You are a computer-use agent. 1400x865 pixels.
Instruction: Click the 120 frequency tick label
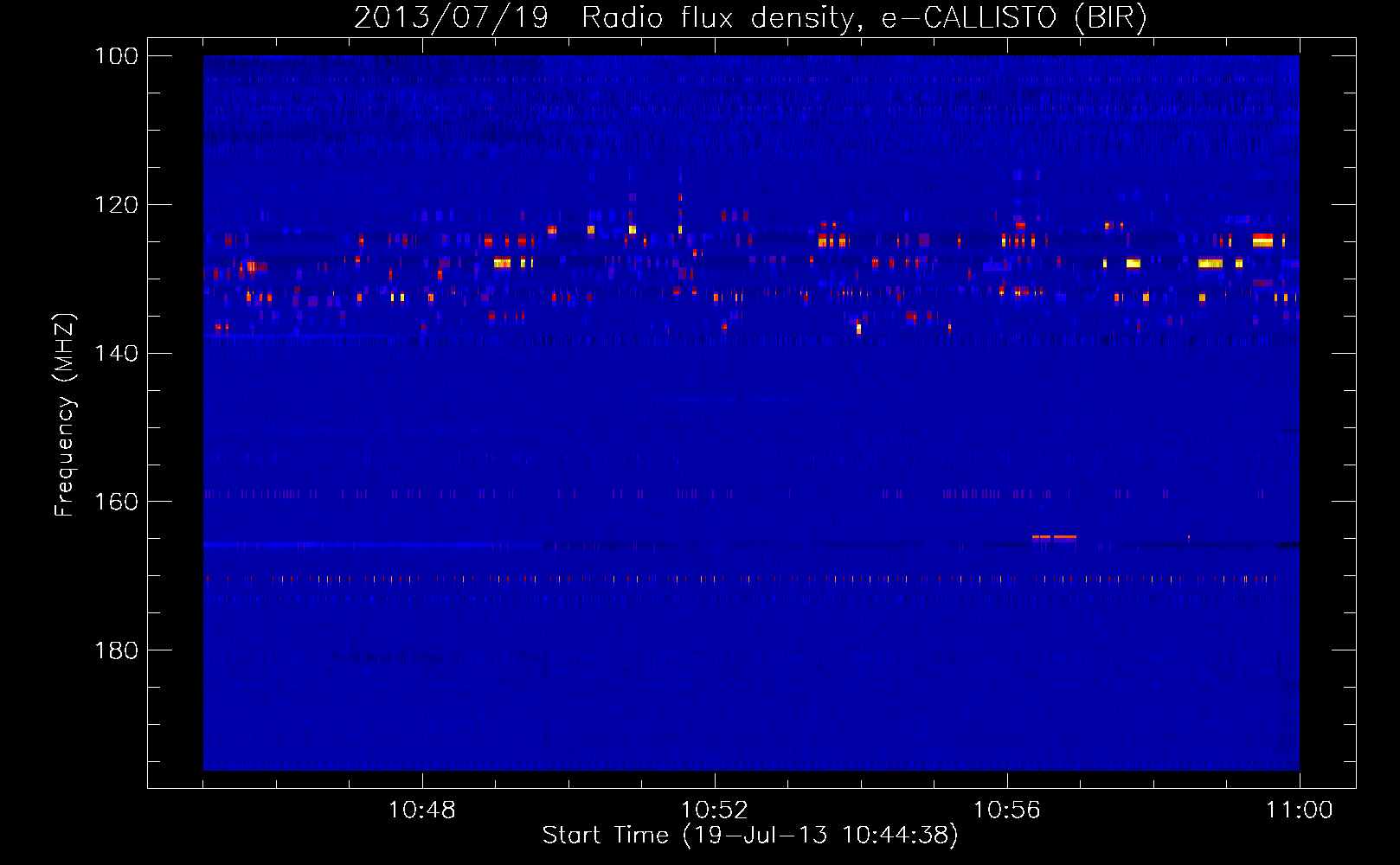[116, 205]
